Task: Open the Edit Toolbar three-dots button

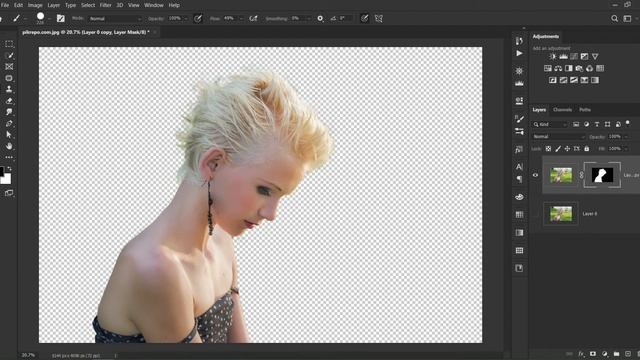Action: (x=9, y=157)
